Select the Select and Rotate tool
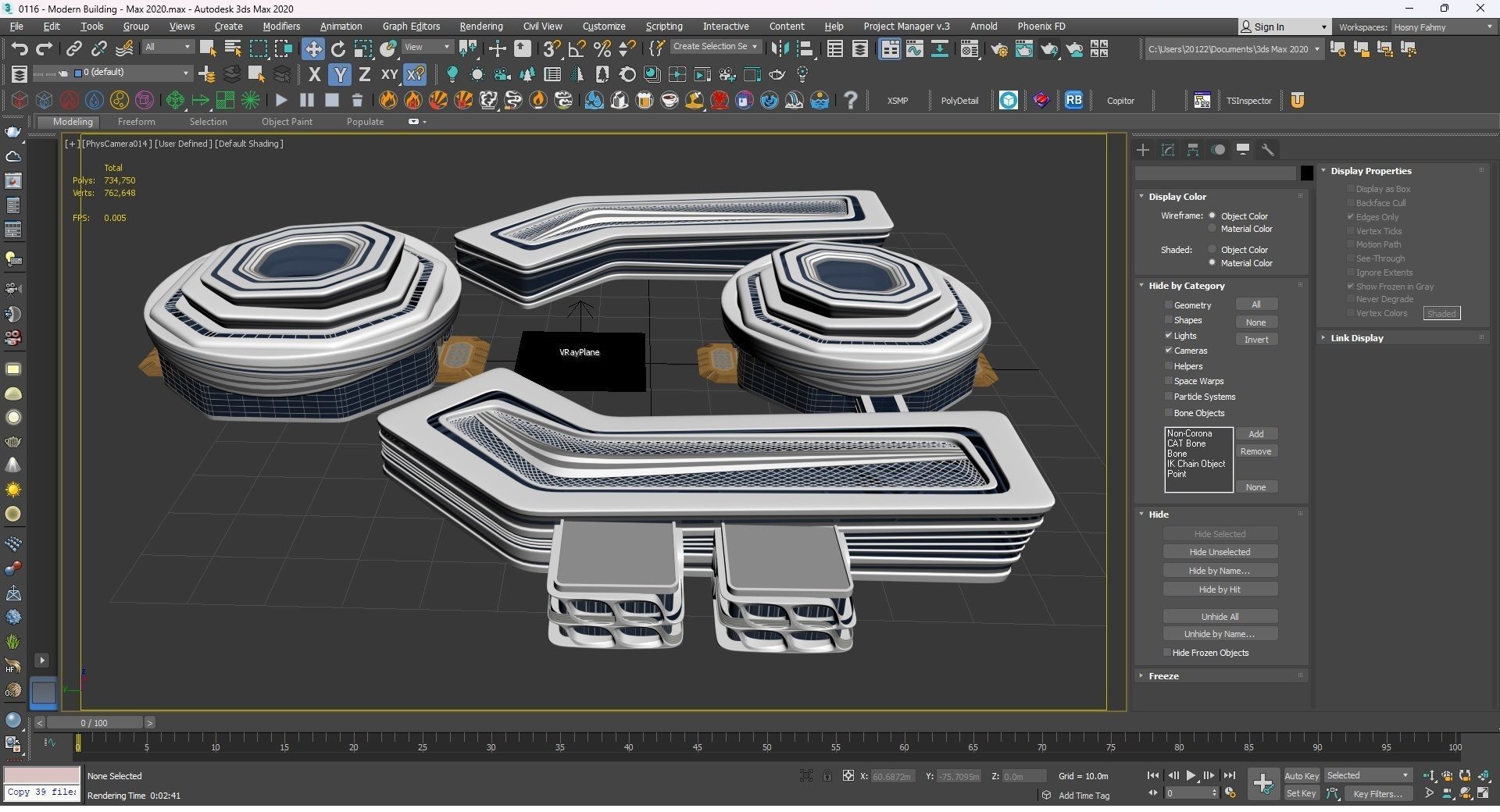Viewport: 1500px width, 812px height. point(338,48)
